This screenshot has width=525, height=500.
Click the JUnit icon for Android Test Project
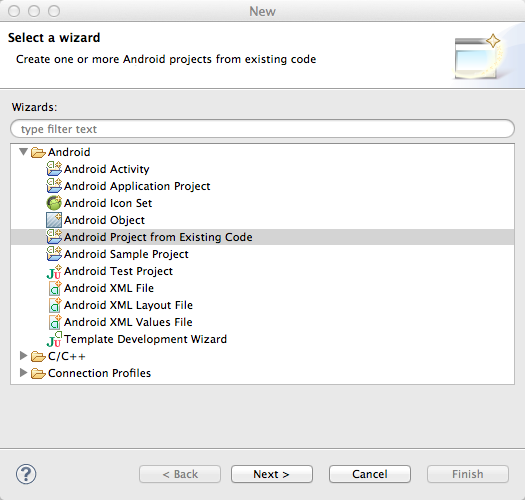pos(54,272)
